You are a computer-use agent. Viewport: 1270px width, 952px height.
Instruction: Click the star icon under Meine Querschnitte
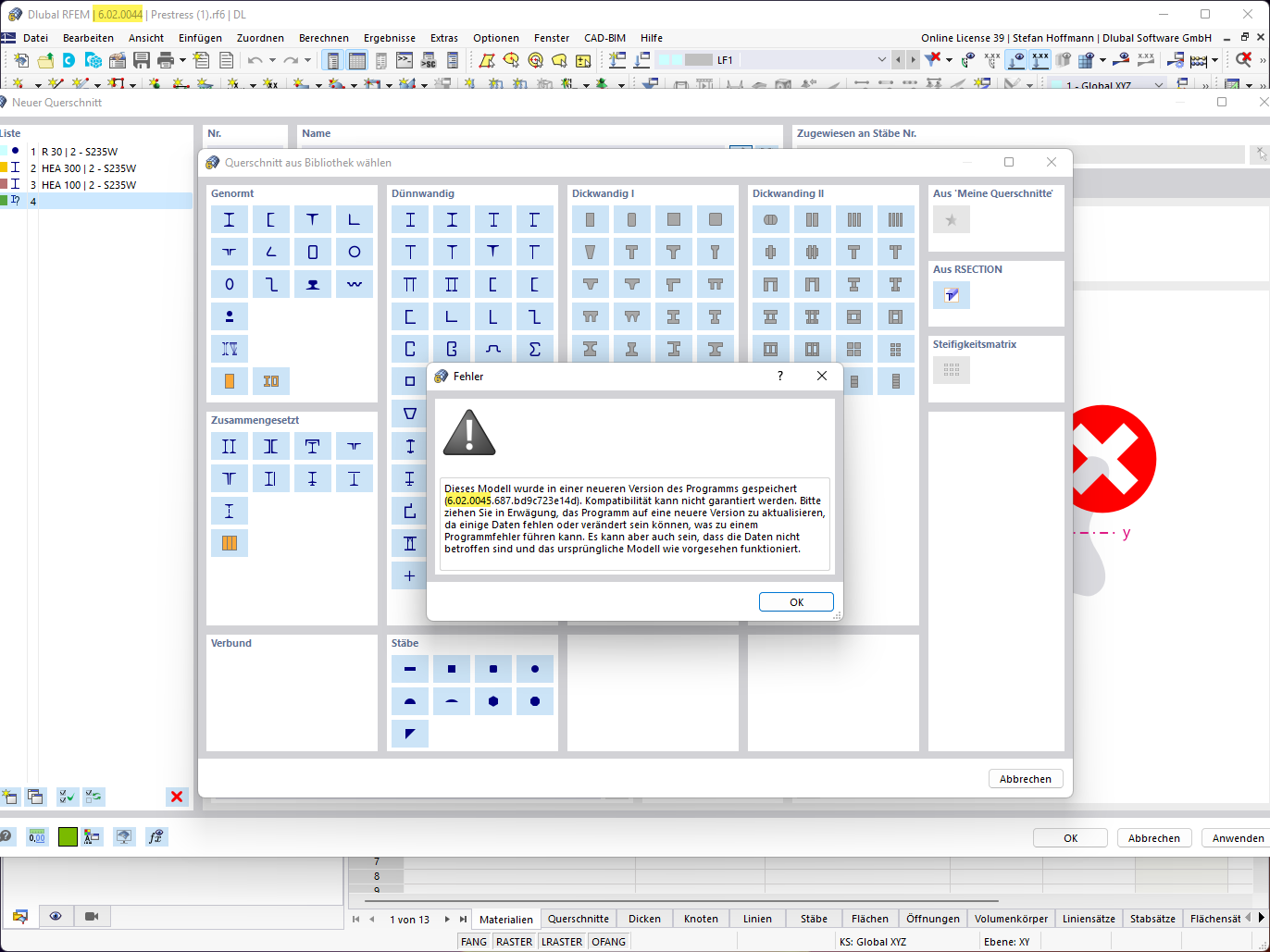[x=952, y=219]
